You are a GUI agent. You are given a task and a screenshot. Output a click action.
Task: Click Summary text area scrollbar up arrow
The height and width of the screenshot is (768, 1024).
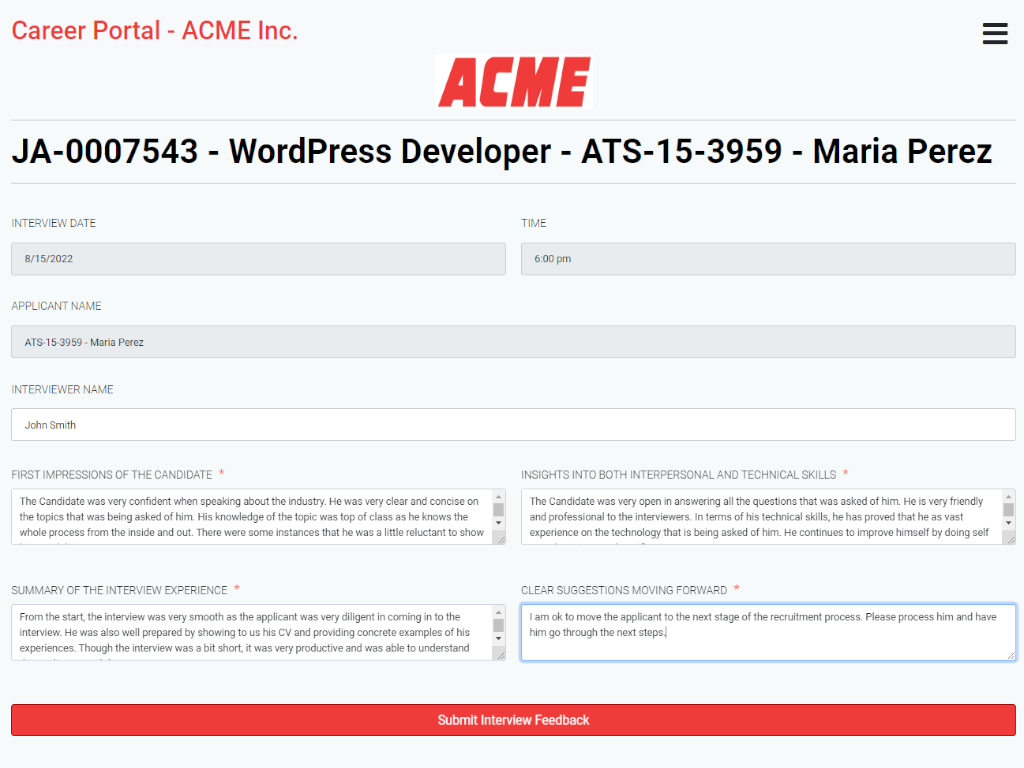click(498, 613)
